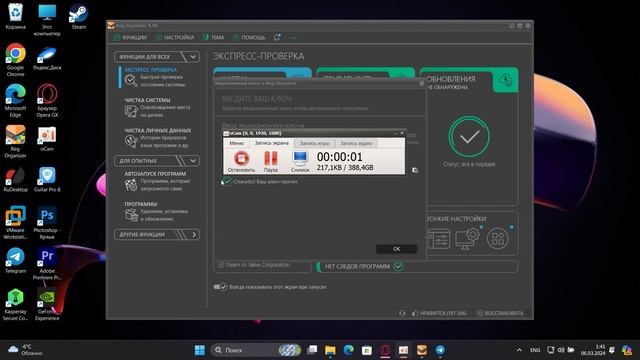Open the VMware Workstation desktop shortcut
This screenshot has width=640, height=360.
tap(16, 222)
